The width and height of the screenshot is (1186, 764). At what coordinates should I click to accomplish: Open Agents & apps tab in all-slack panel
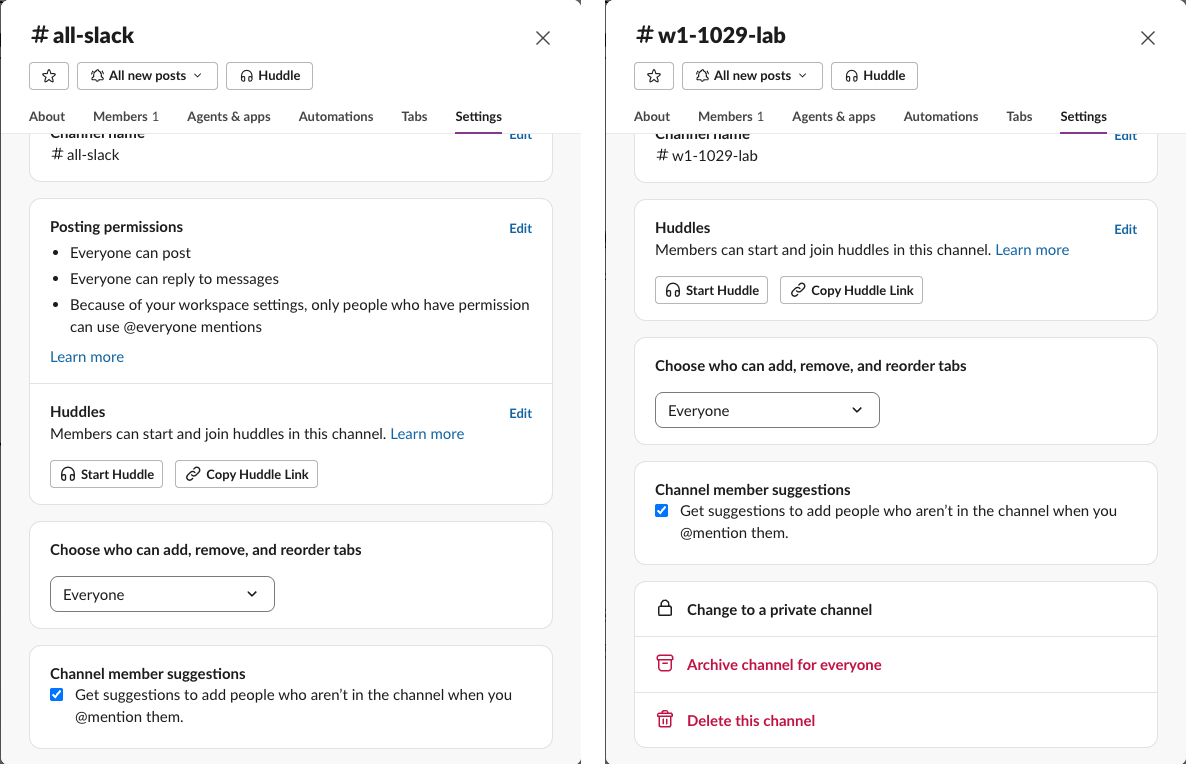228,116
